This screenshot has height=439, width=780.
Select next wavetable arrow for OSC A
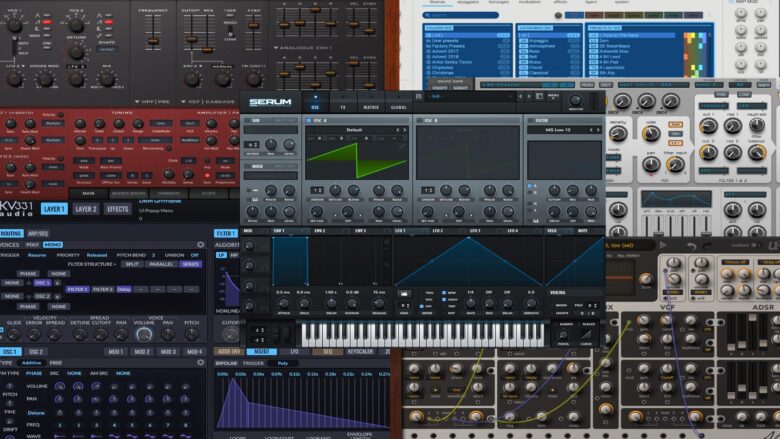pos(404,130)
